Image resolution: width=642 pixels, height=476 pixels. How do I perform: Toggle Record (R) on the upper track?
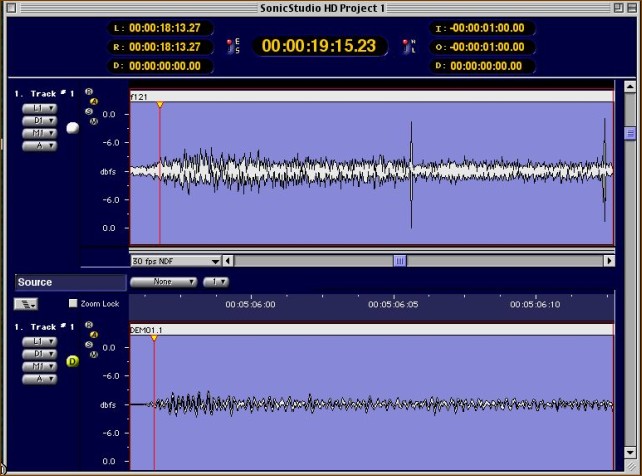tap(89, 91)
